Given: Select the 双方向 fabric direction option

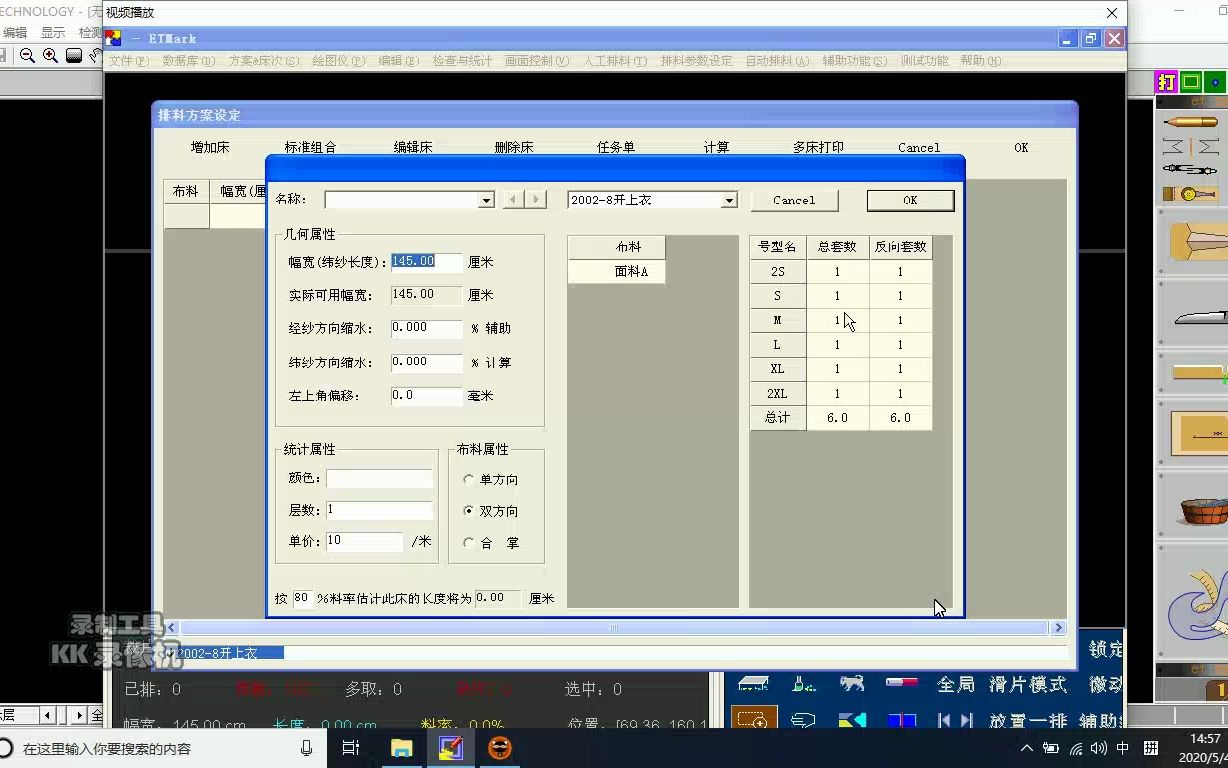Looking at the screenshot, I should point(467,509).
